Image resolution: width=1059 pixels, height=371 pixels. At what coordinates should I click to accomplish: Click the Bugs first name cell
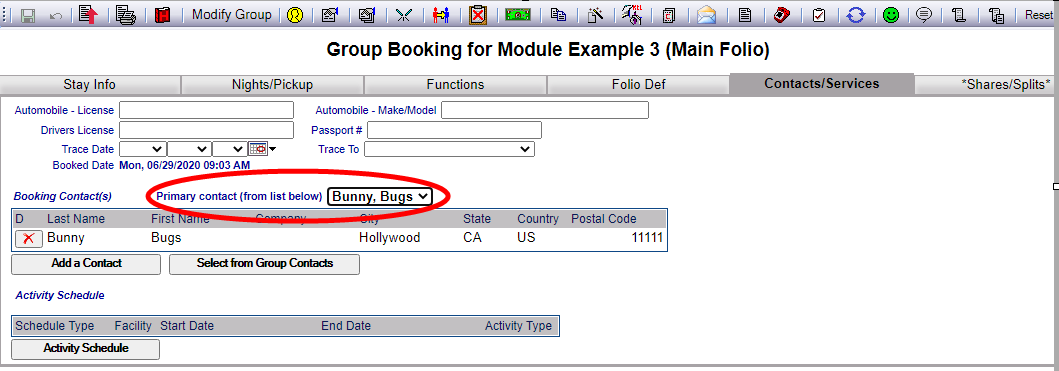tap(166, 238)
